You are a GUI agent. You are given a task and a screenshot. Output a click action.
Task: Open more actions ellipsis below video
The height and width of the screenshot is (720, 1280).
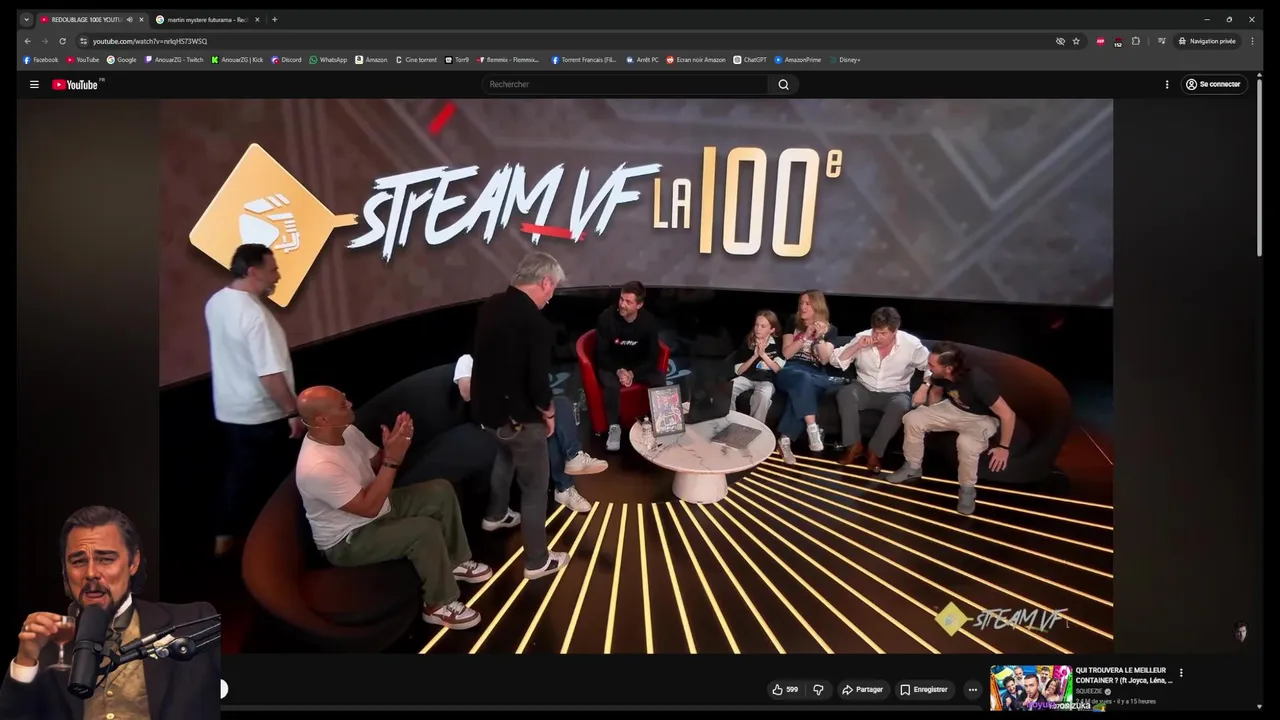[972, 689]
